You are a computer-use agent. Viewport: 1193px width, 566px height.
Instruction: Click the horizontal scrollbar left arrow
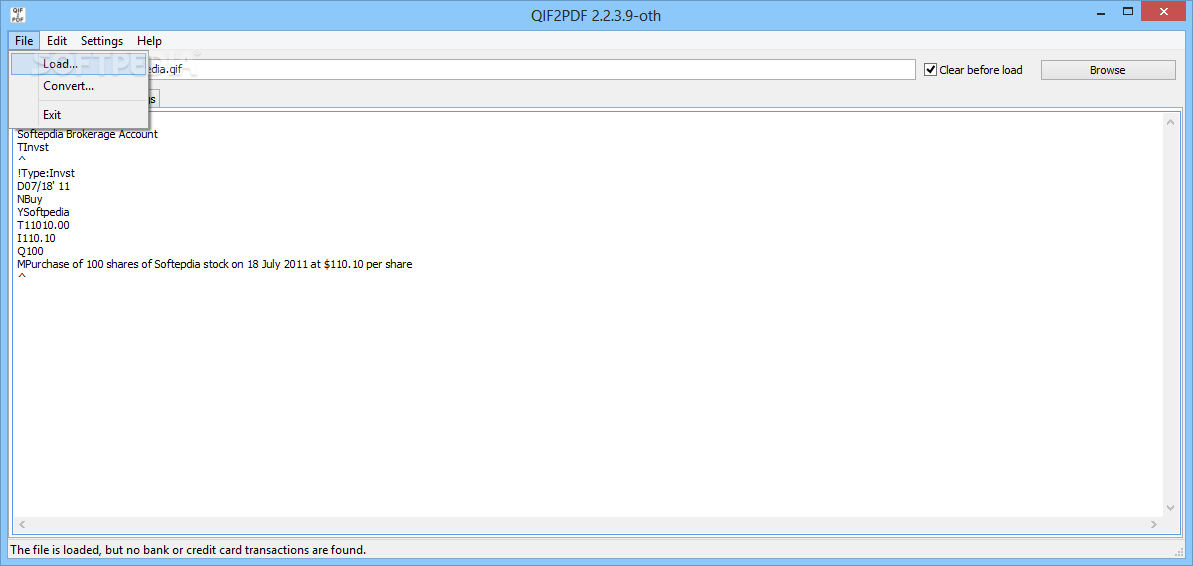click(x=22, y=525)
